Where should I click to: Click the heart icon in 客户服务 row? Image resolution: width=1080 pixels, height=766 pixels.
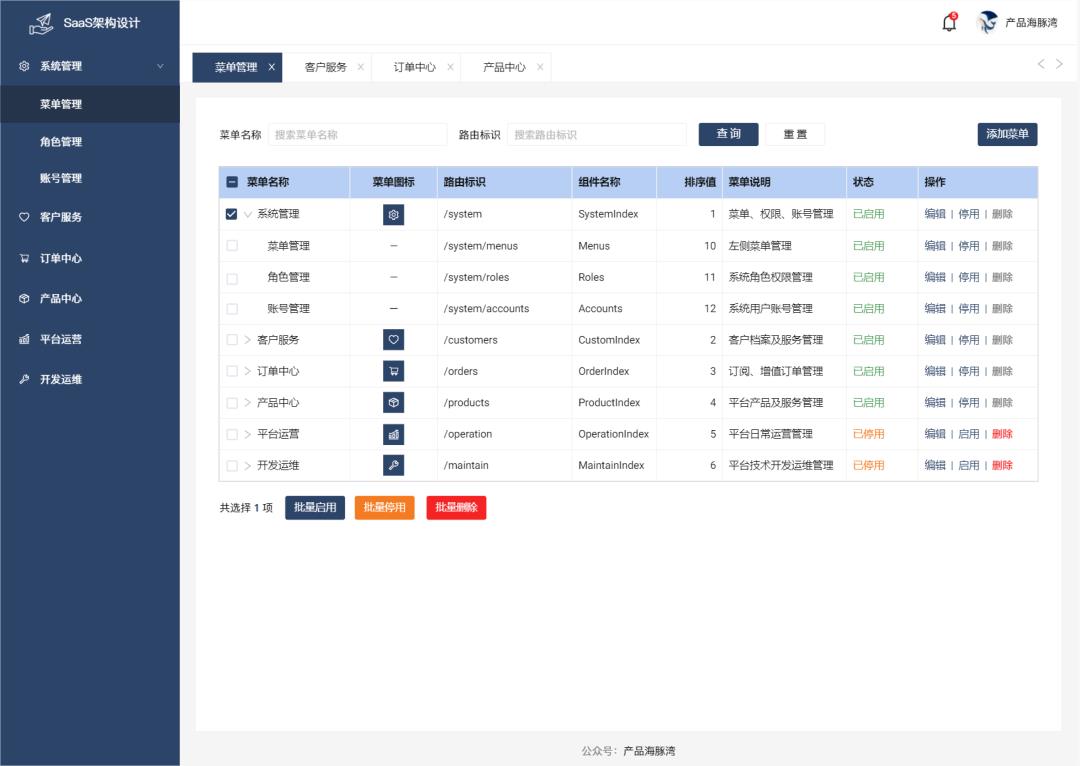(x=393, y=340)
